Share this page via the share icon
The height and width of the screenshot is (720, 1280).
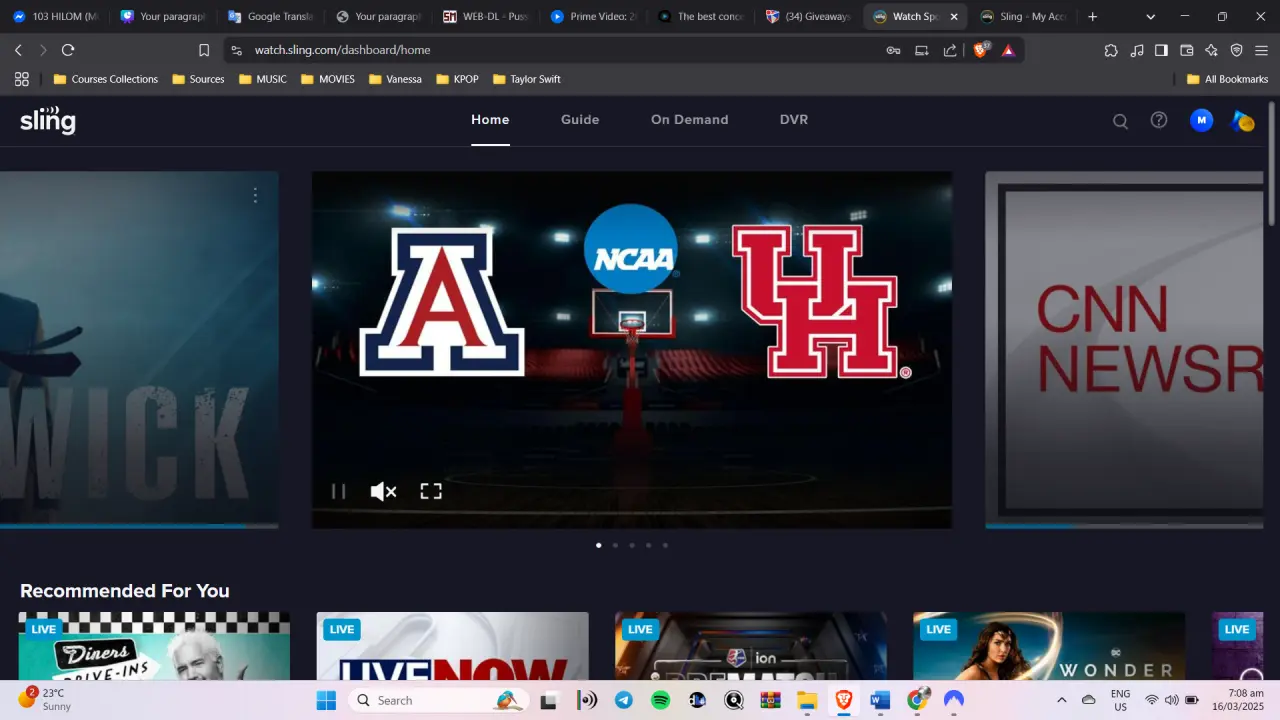click(x=950, y=50)
